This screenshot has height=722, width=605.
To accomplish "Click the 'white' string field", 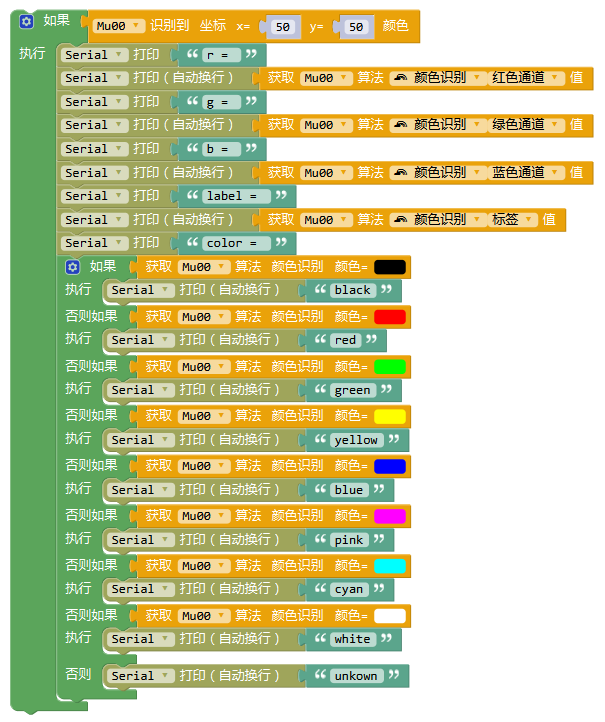I will pyautogui.click(x=353, y=640).
